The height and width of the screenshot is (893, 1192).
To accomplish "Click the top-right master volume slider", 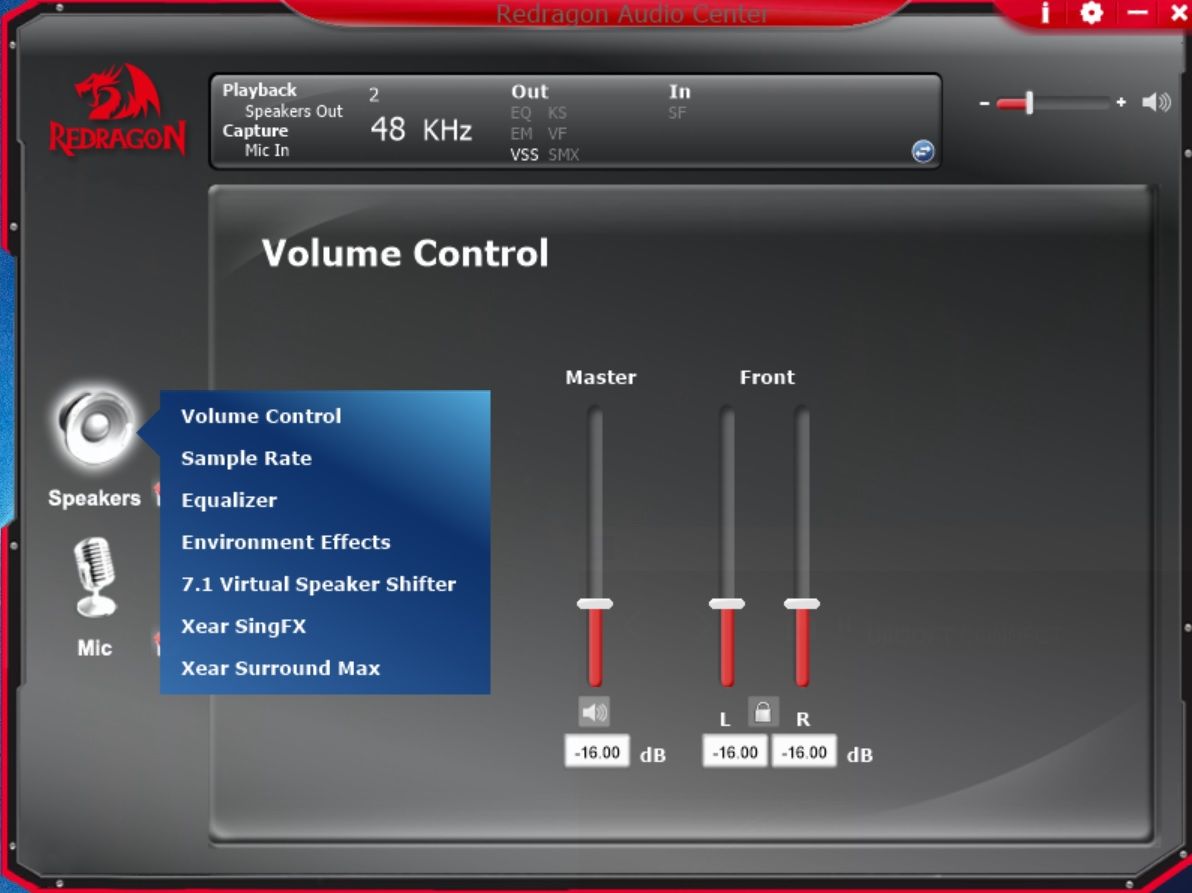I will click(x=1052, y=103).
